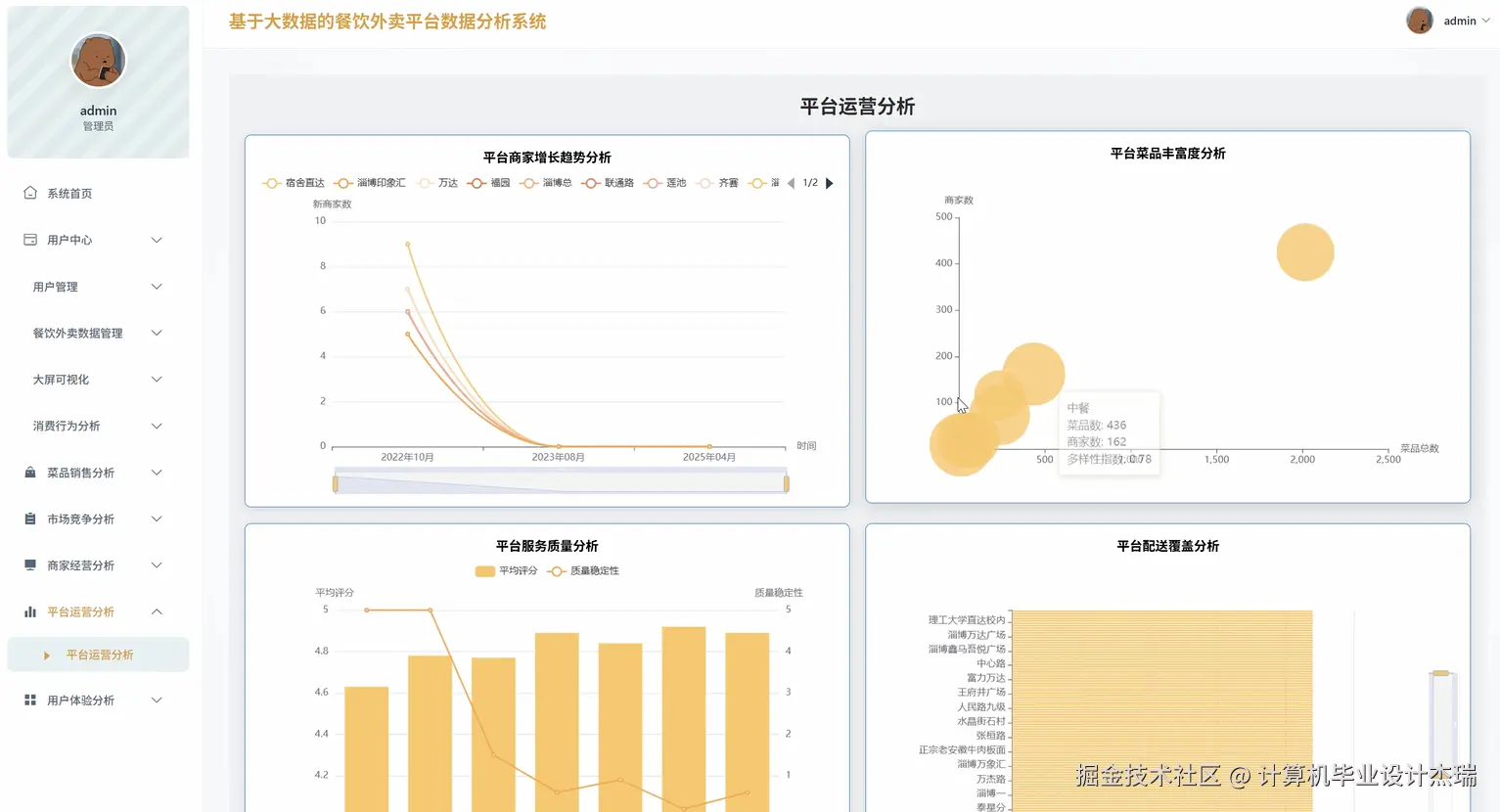Image resolution: width=1500 pixels, height=812 pixels.
Task: Select the 平台运营分析 bar-chart icon
Action: (x=29, y=611)
